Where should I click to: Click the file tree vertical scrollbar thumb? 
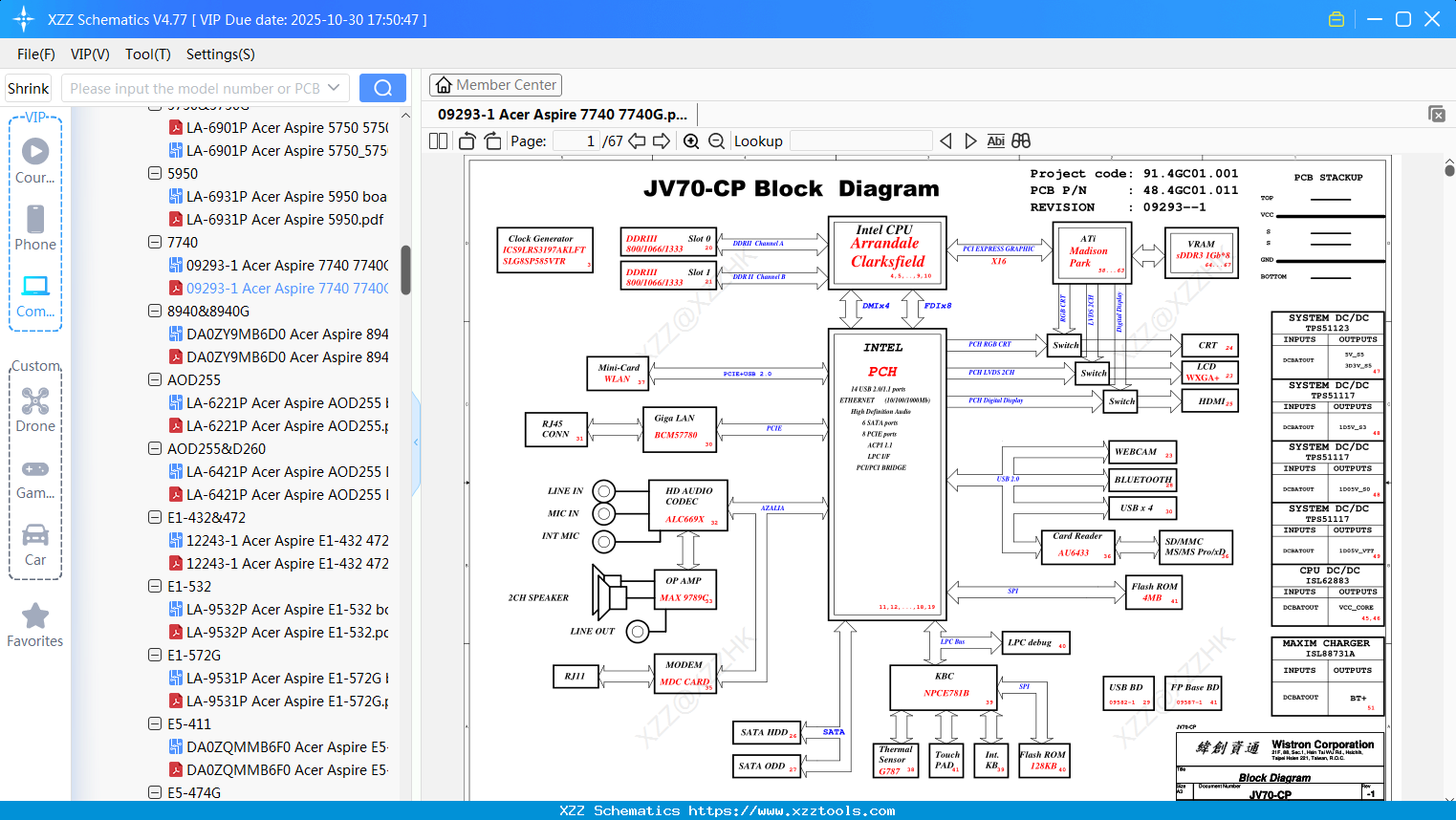coord(405,270)
